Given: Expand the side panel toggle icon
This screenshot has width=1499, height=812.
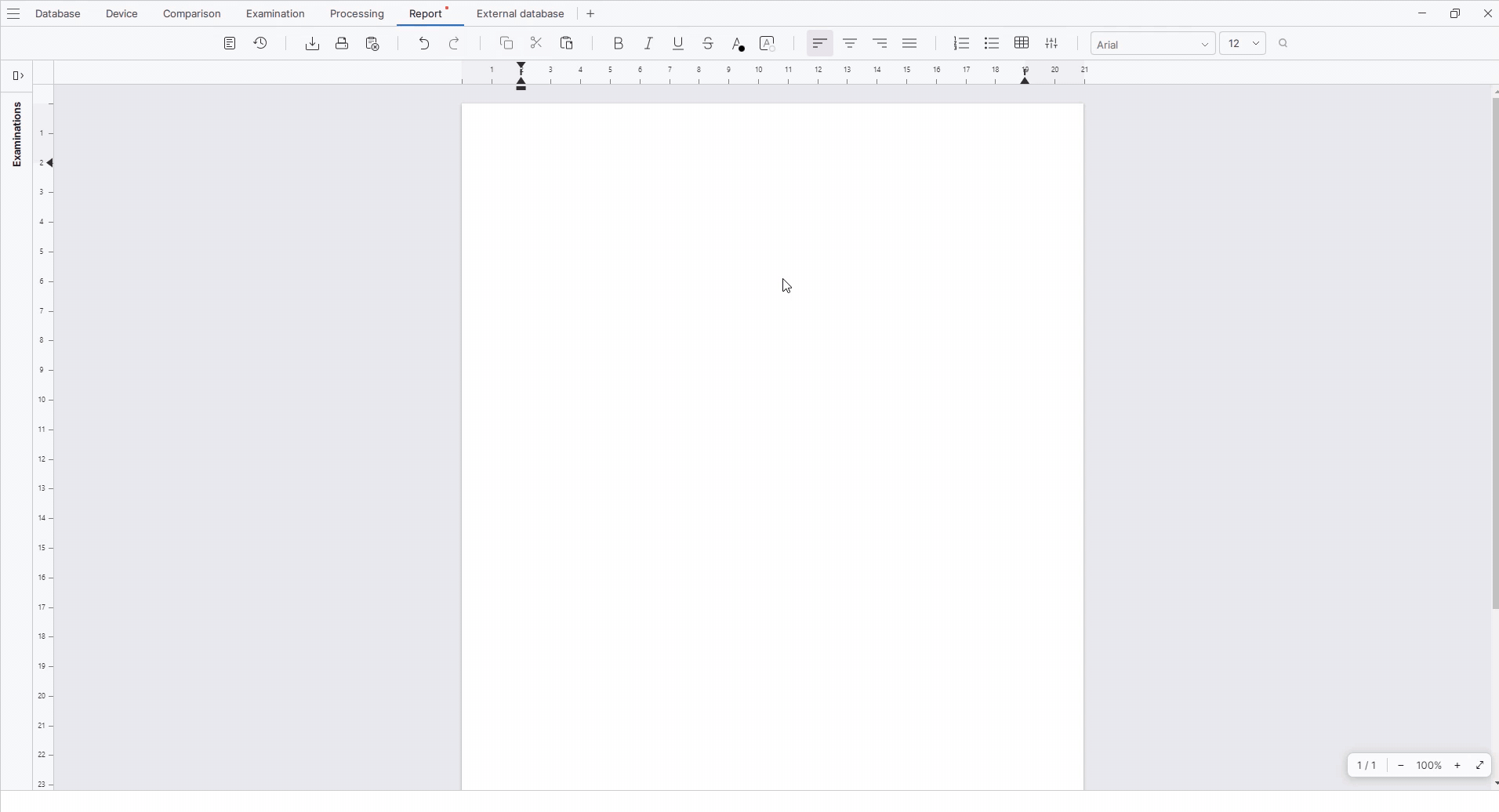Looking at the screenshot, I should pos(18,76).
